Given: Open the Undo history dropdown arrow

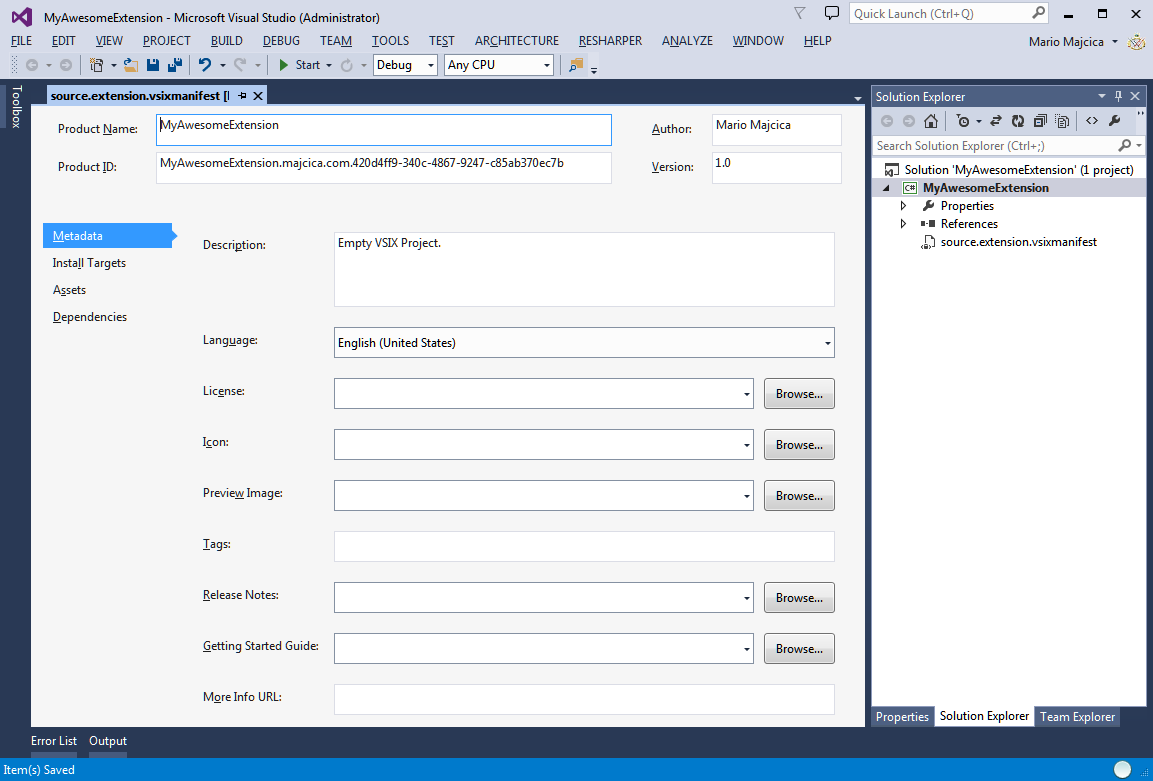Looking at the screenshot, I should pyautogui.click(x=222, y=65).
